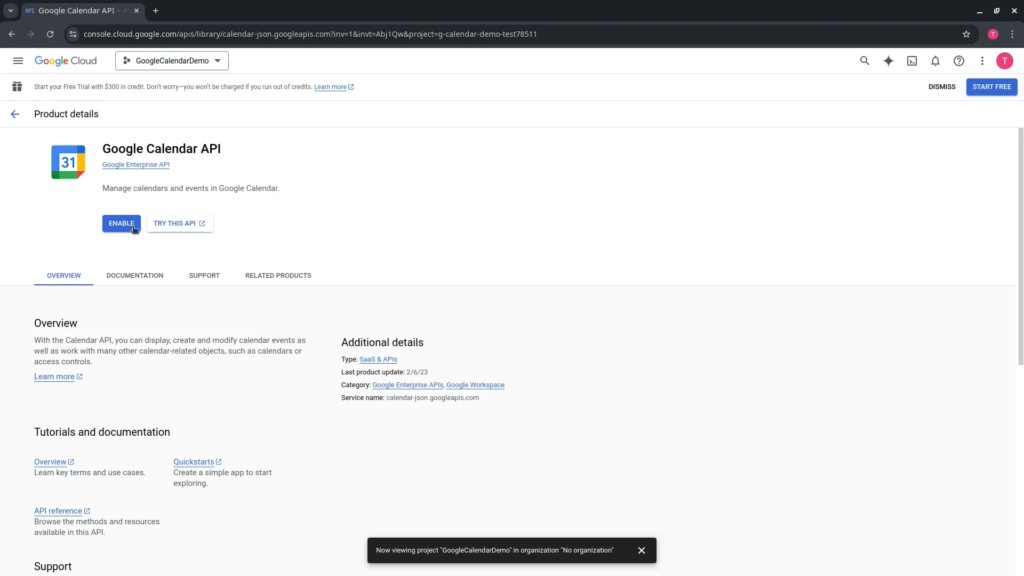Activate Cloud Shell terminal icon
Image resolution: width=1024 pixels, height=576 pixels.
click(x=912, y=61)
